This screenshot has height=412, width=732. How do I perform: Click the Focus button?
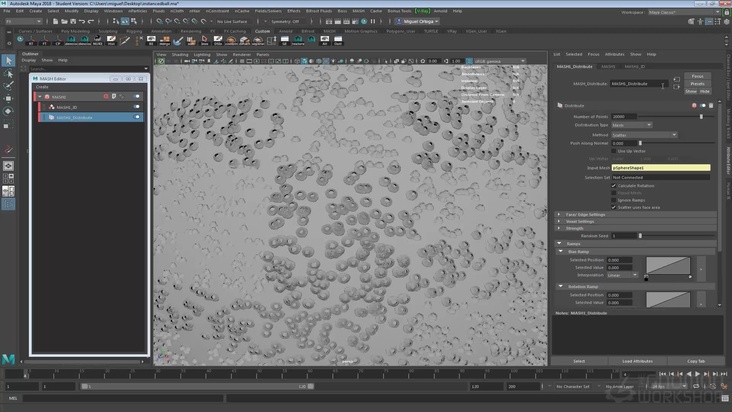click(697, 76)
